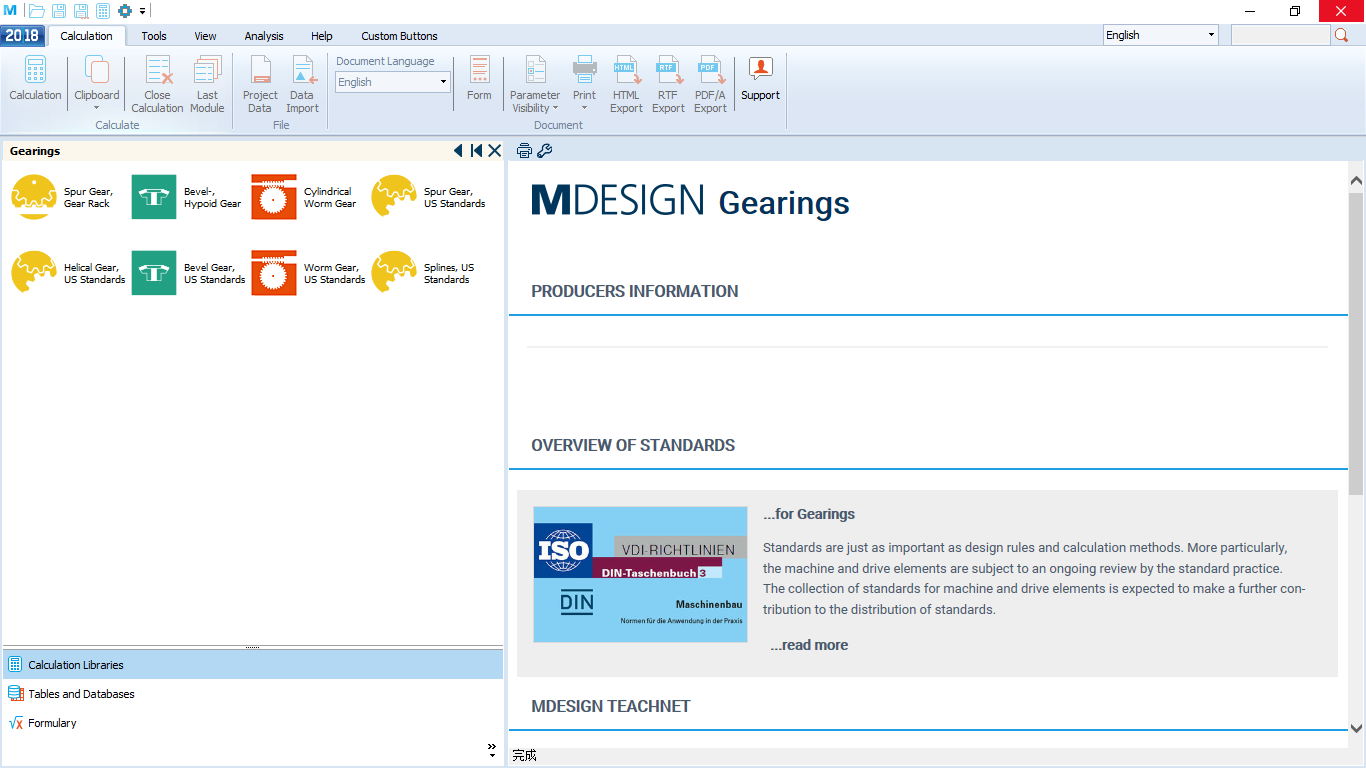
Task: Click the scroll up arrow of document pane
Action: click(1356, 181)
